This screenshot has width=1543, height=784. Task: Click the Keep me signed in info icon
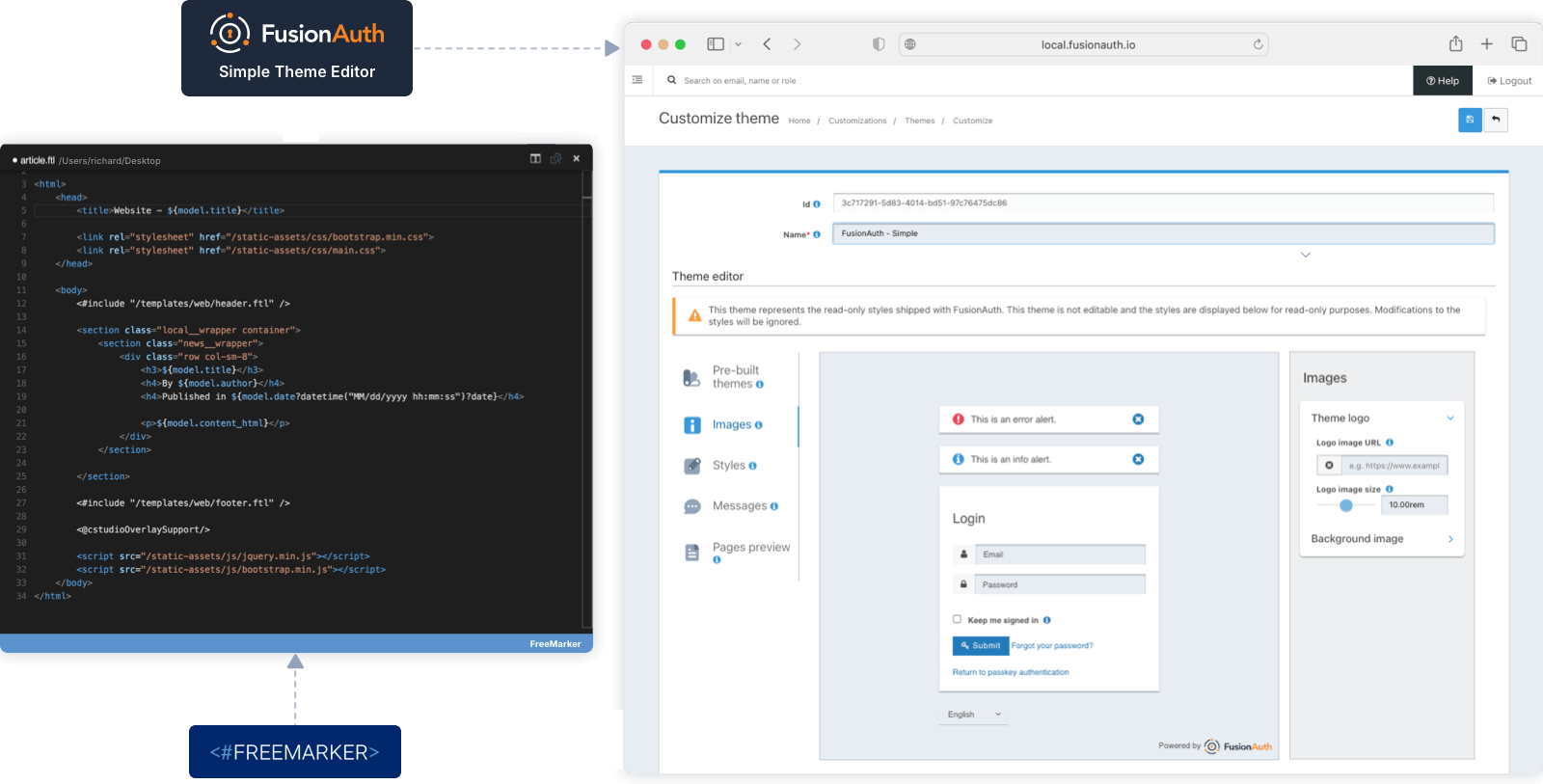[1047, 620]
